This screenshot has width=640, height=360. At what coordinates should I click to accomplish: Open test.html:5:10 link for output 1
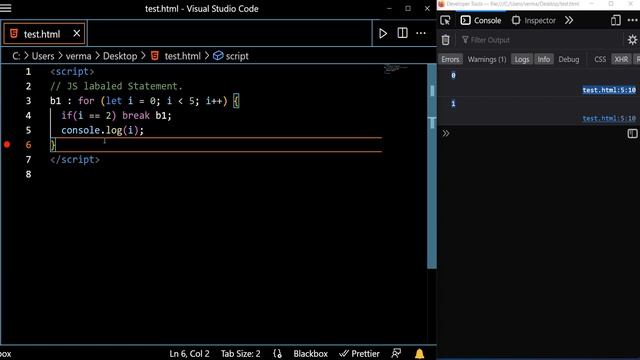click(609, 118)
